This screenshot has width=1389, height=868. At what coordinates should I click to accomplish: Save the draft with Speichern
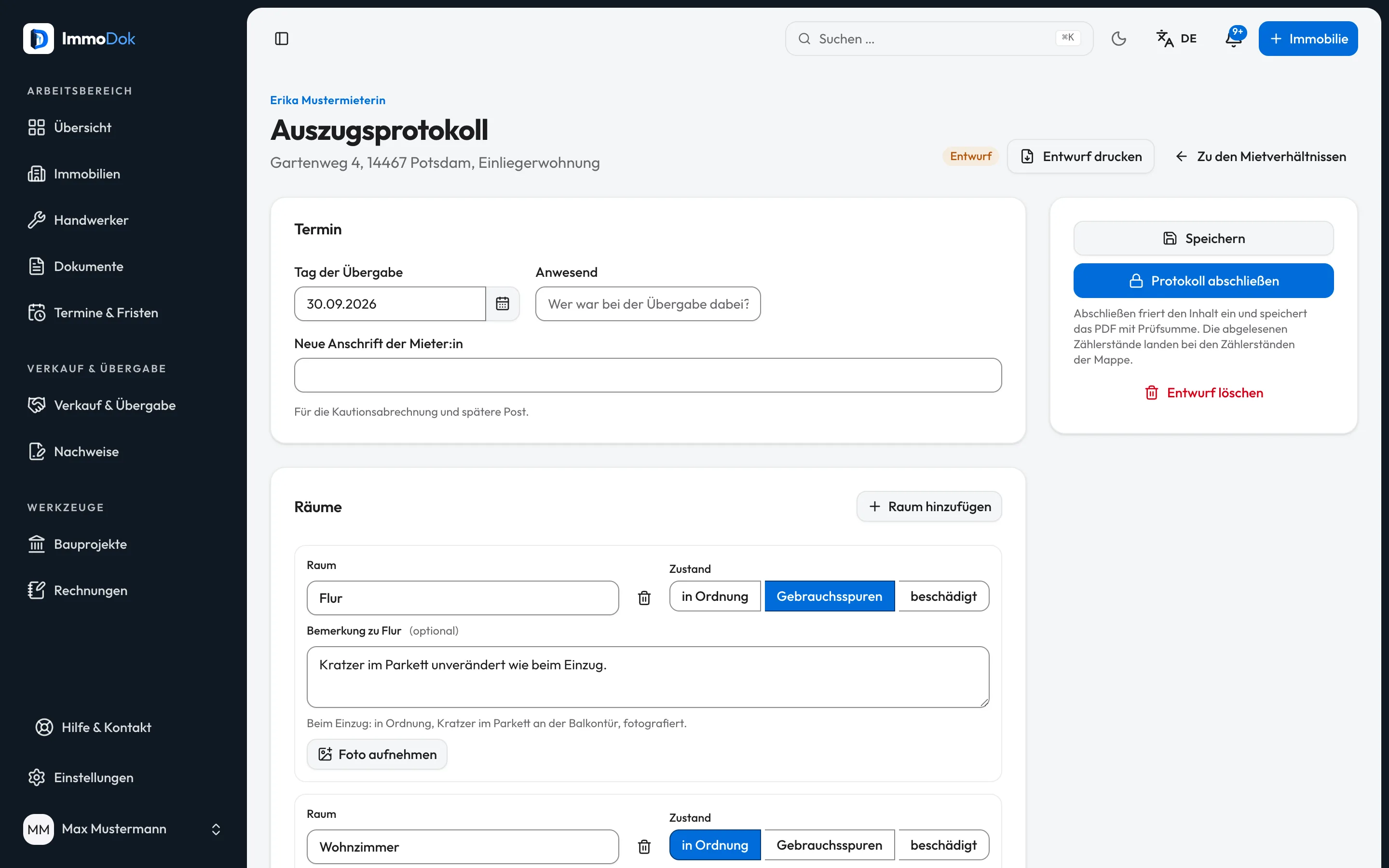pyautogui.click(x=1204, y=238)
